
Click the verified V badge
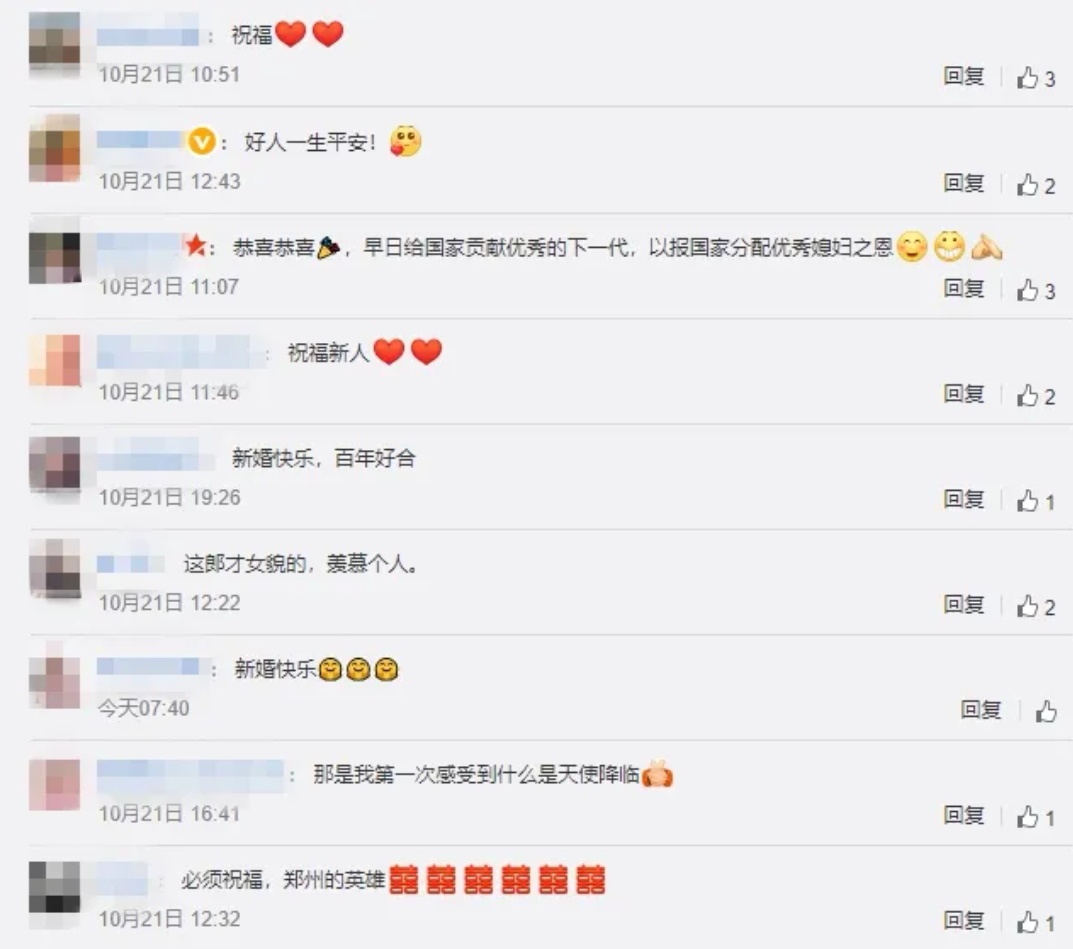tap(202, 142)
